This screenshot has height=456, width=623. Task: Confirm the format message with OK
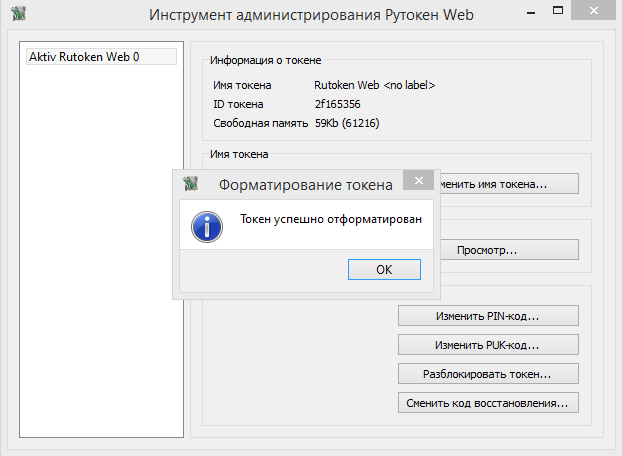point(384,270)
